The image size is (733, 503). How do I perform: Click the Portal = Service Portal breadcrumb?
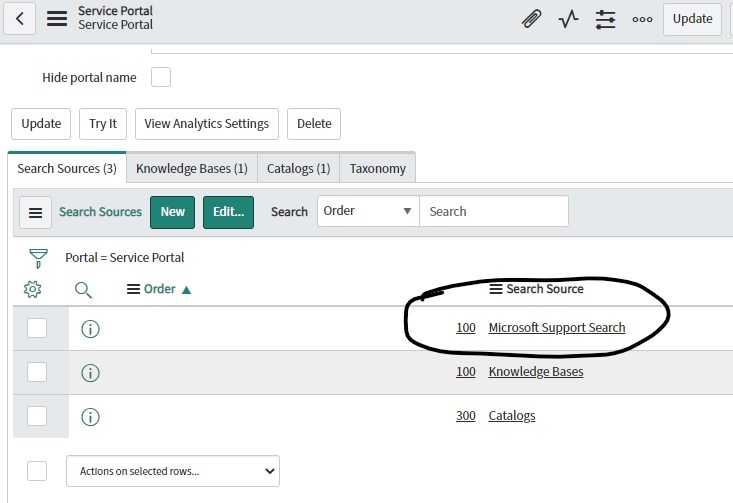point(124,258)
